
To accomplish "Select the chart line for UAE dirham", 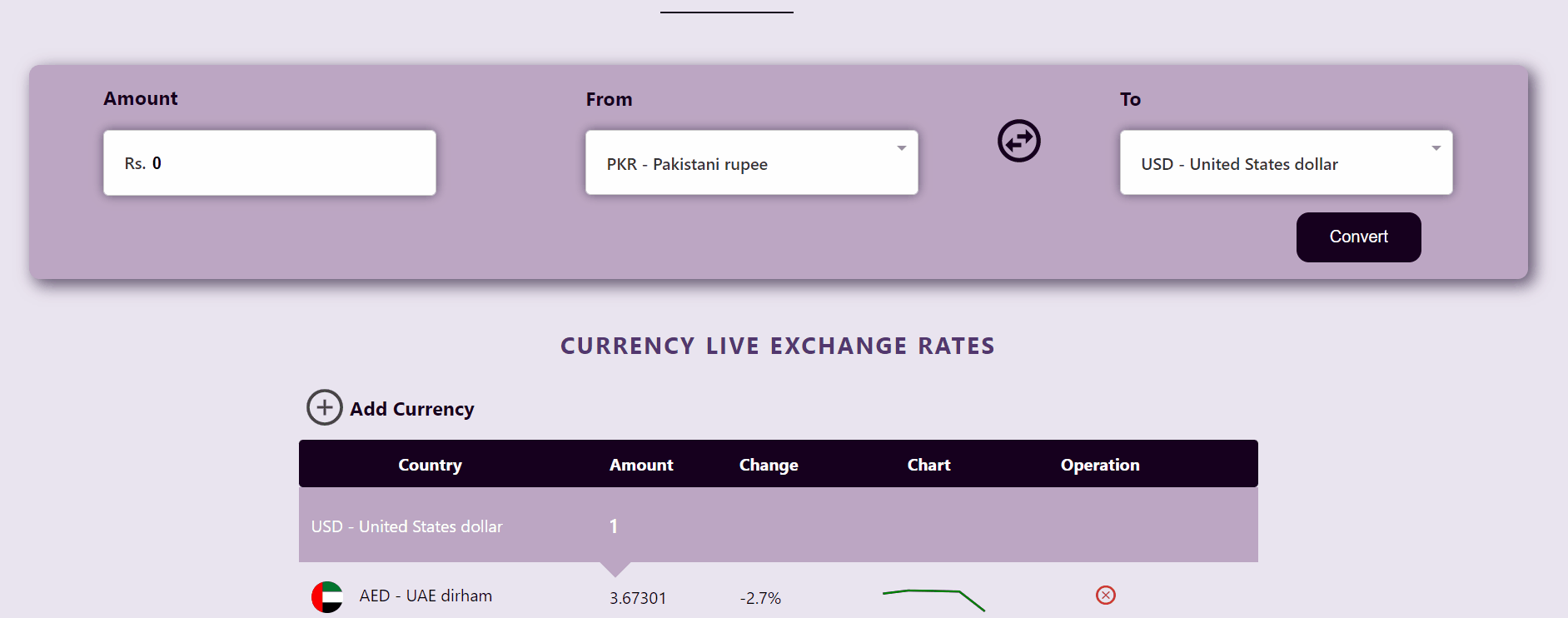I will (933, 596).
